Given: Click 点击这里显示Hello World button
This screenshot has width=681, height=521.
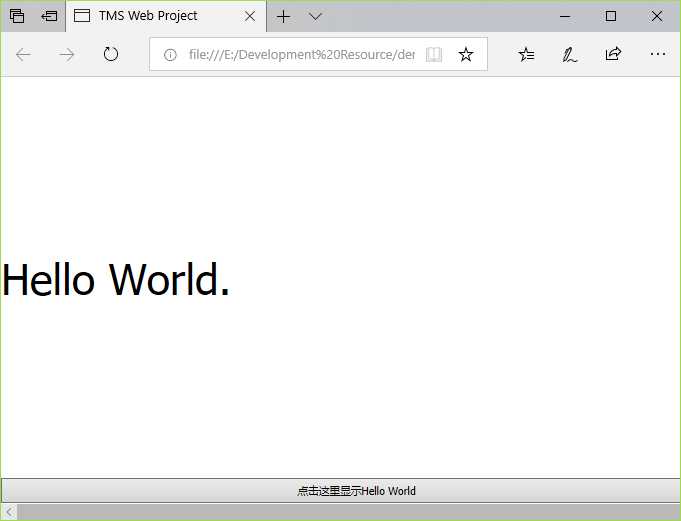Looking at the screenshot, I should point(340,491).
